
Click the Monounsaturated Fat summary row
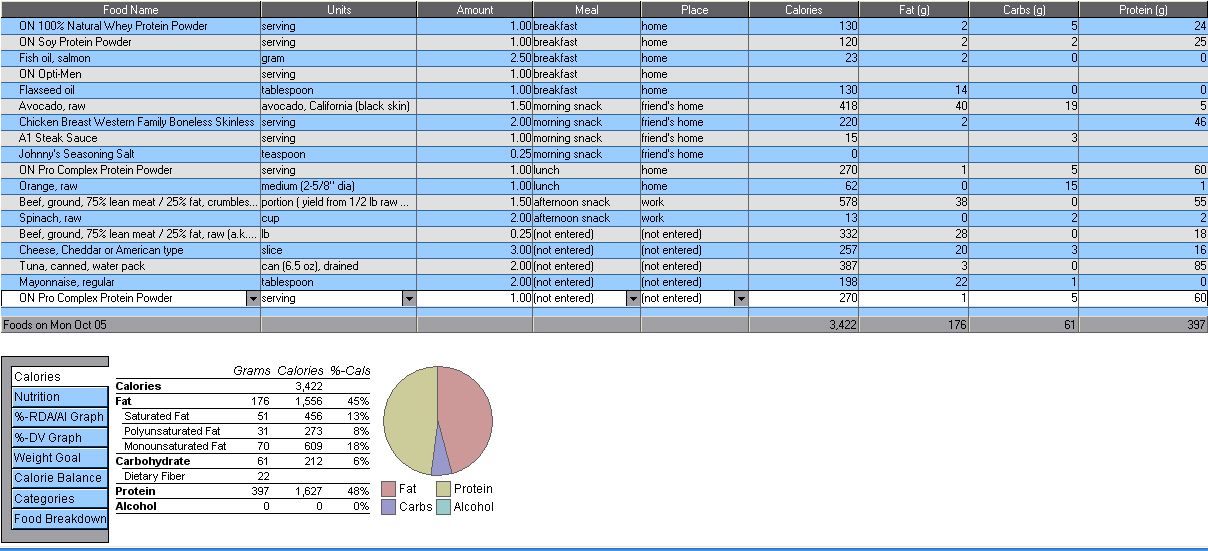tap(242, 446)
